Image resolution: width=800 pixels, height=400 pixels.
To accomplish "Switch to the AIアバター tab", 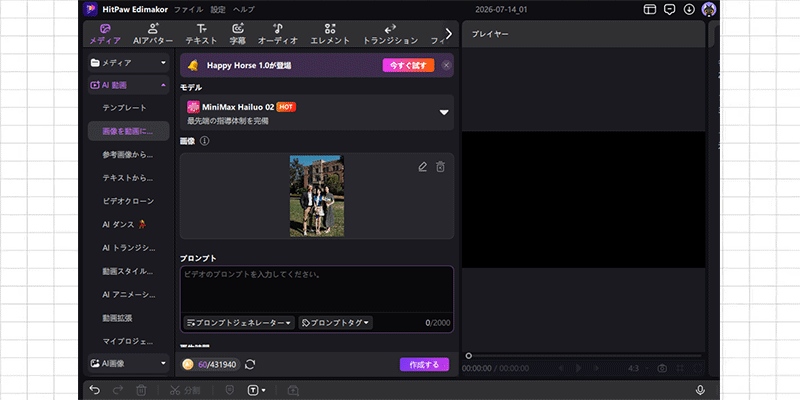I will coord(153,34).
